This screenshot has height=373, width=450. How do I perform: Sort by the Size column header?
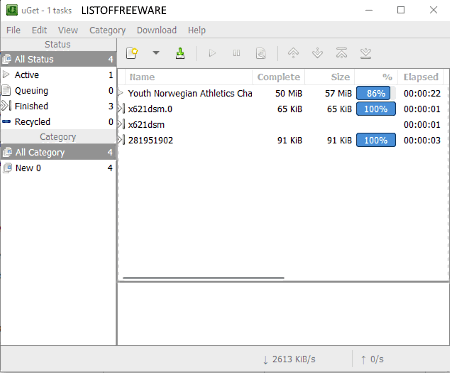(330, 77)
